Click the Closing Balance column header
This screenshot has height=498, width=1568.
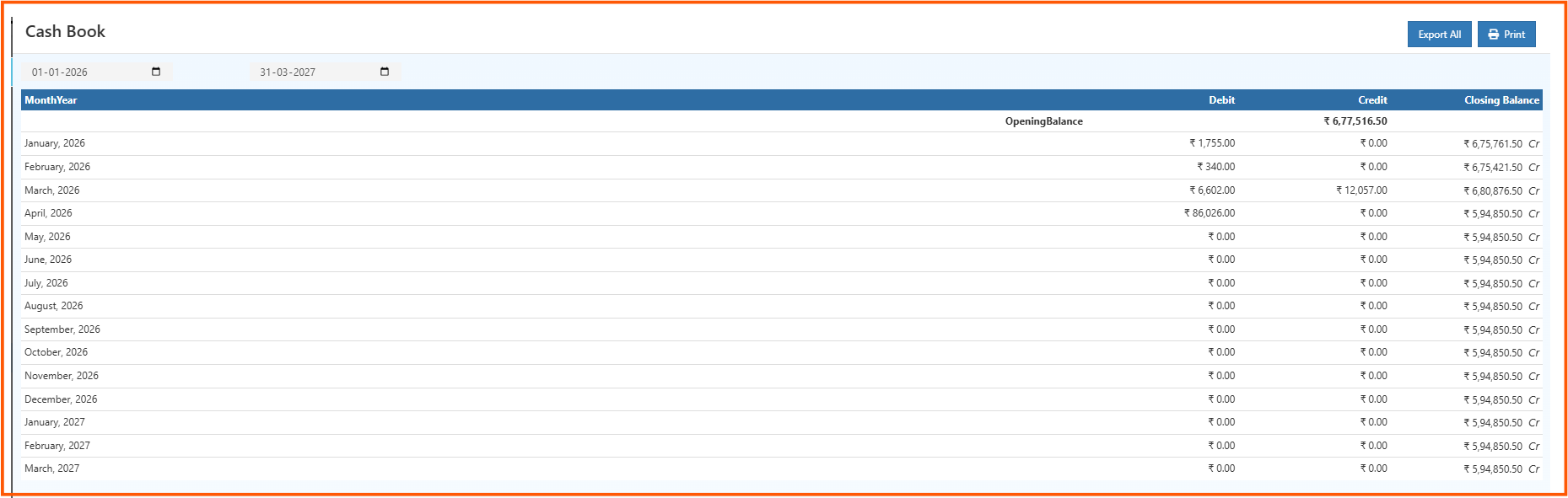click(x=1501, y=100)
